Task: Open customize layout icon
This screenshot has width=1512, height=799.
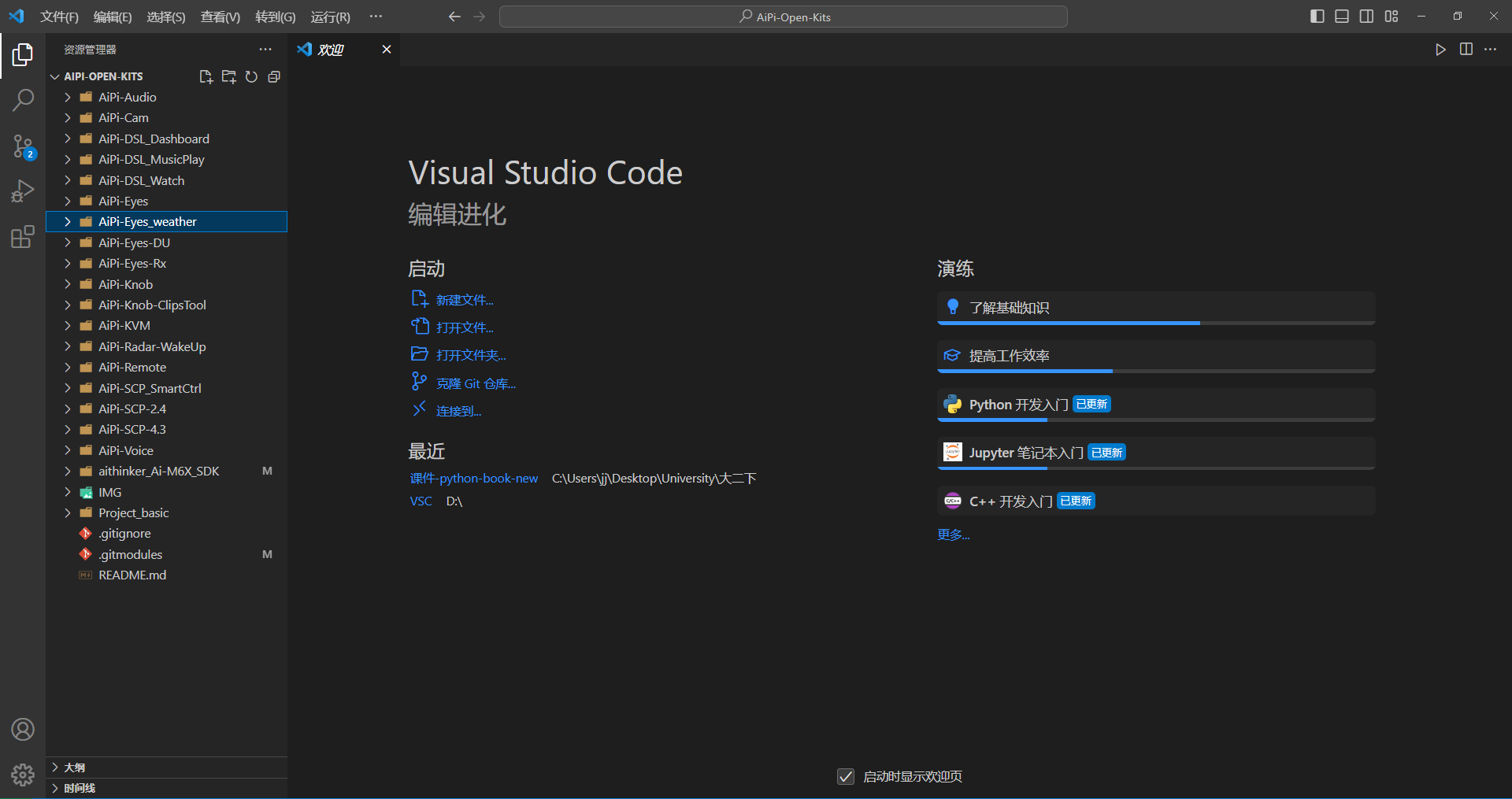Action: pyautogui.click(x=1392, y=17)
